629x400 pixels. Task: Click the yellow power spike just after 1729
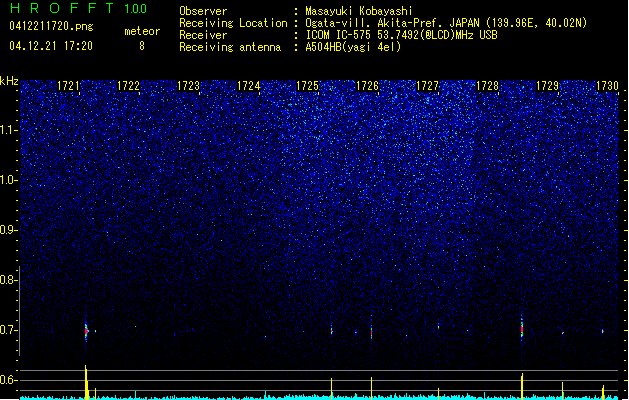562,390
